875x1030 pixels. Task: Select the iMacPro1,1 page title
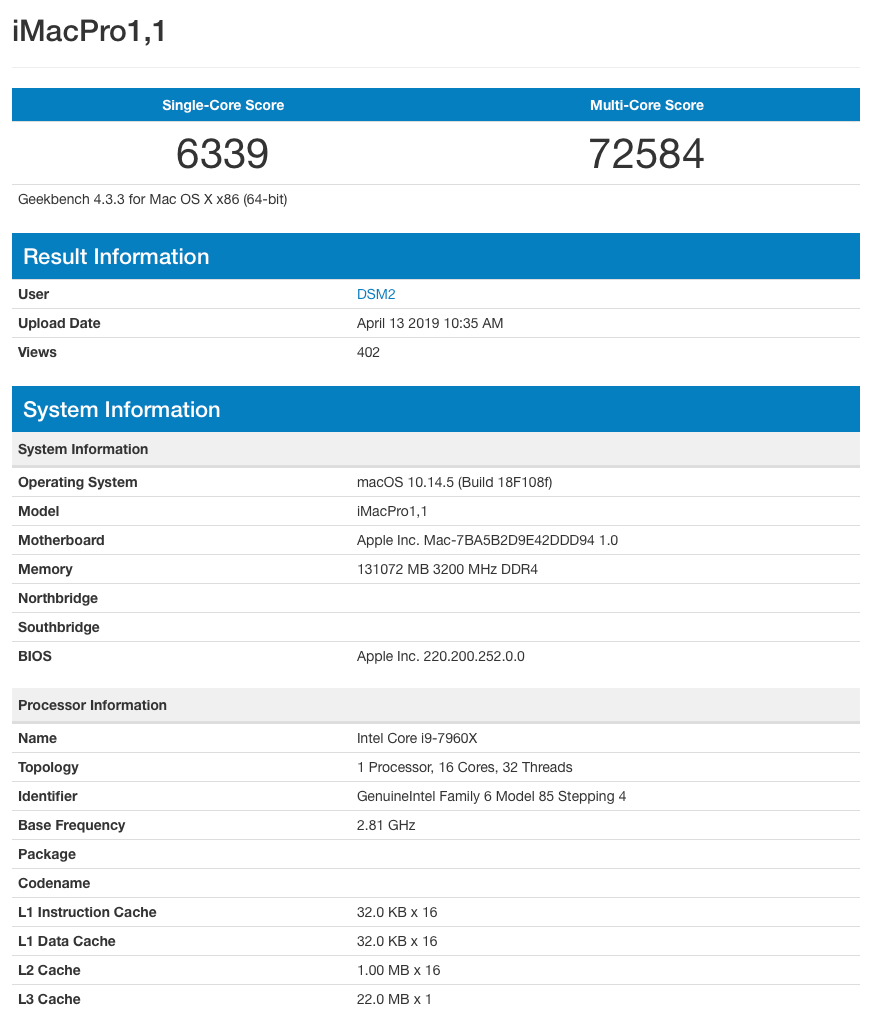pyautogui.click(x=89, y=31)
